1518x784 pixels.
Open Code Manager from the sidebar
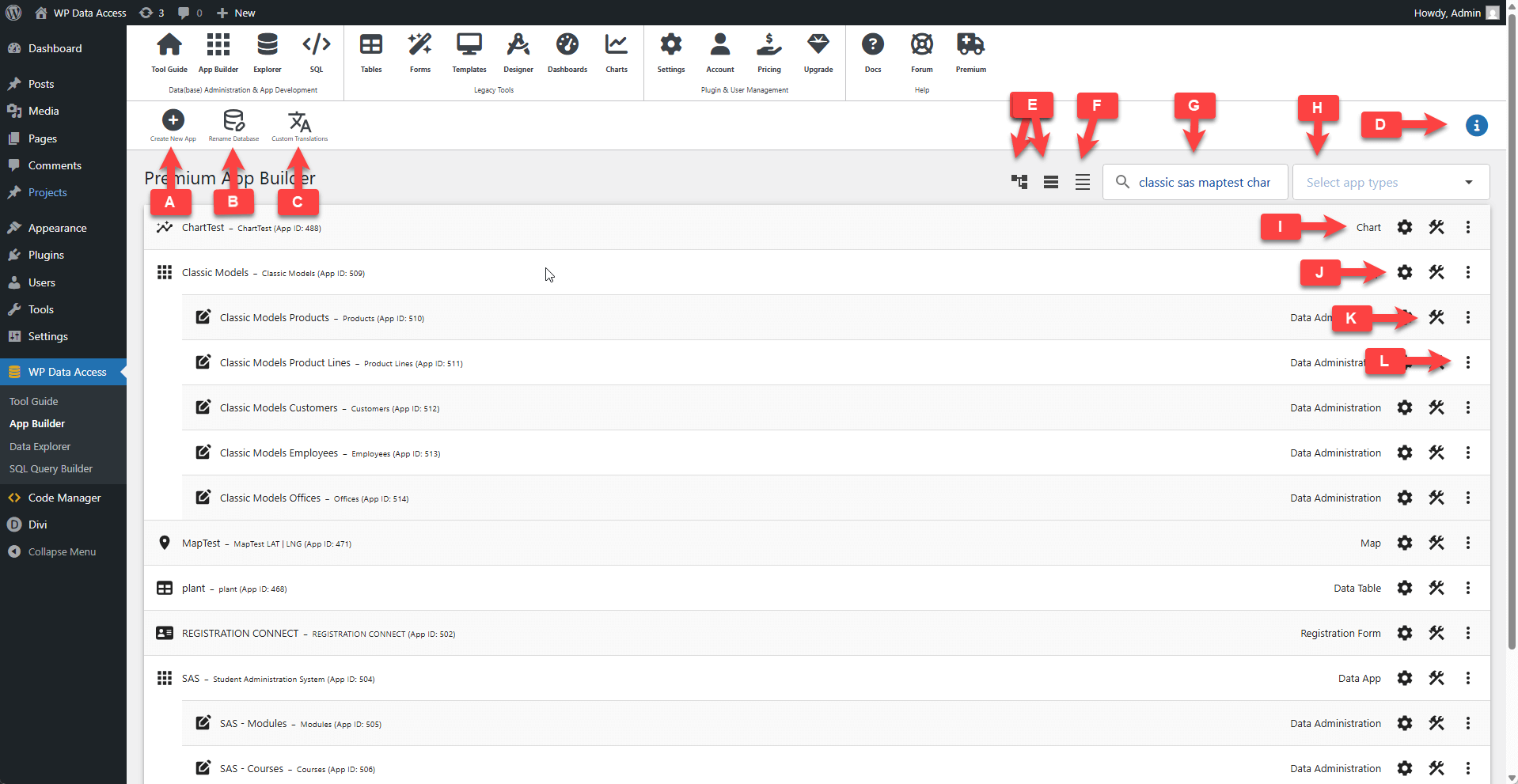(63, 498)
